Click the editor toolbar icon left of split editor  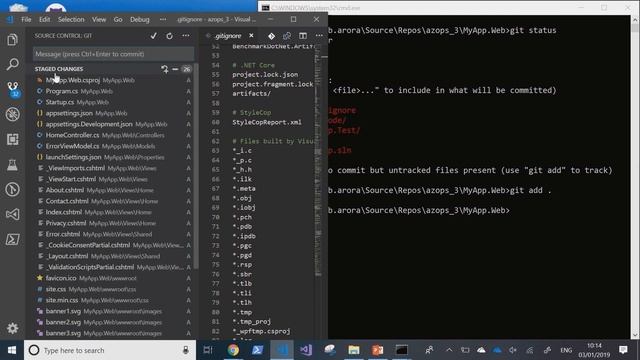tap(287, 36)
